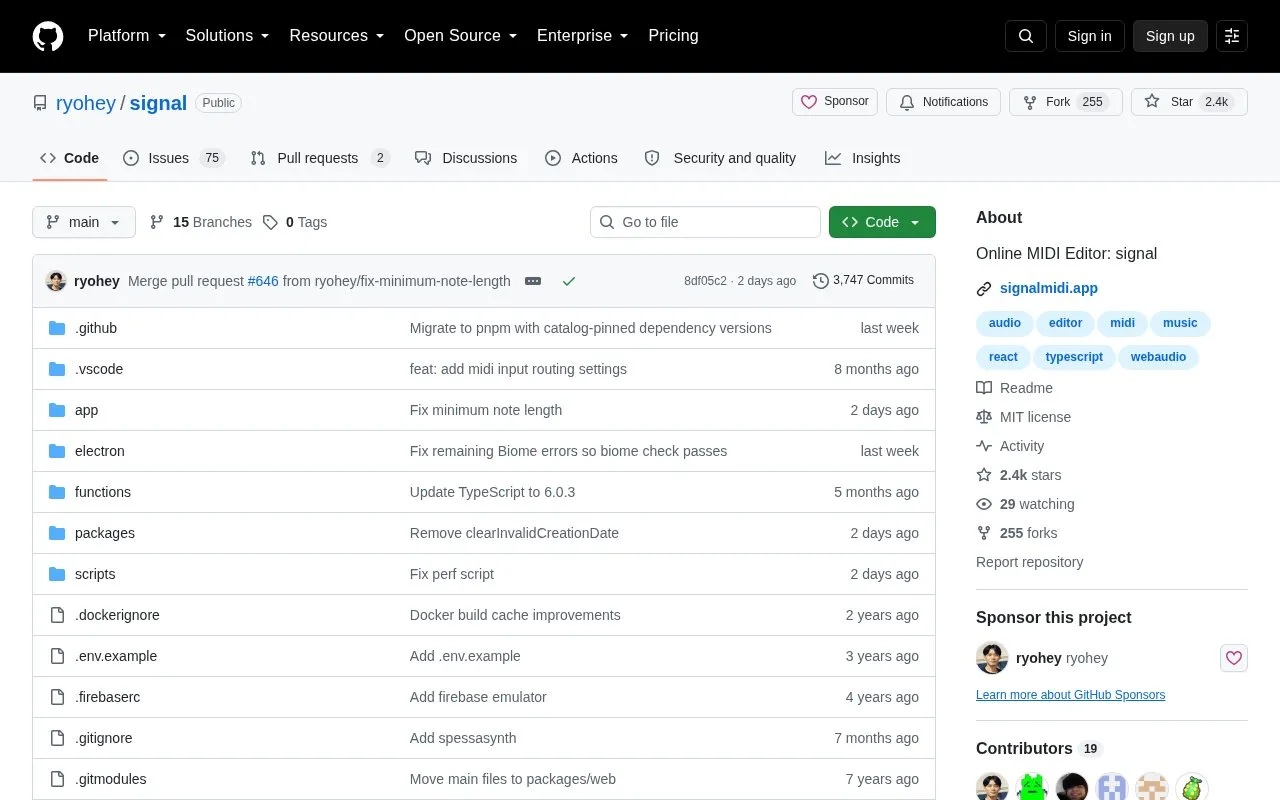Screen dimensions: 1280x800
Task: Switch to the Issues tab
Action: pos(174,158)
